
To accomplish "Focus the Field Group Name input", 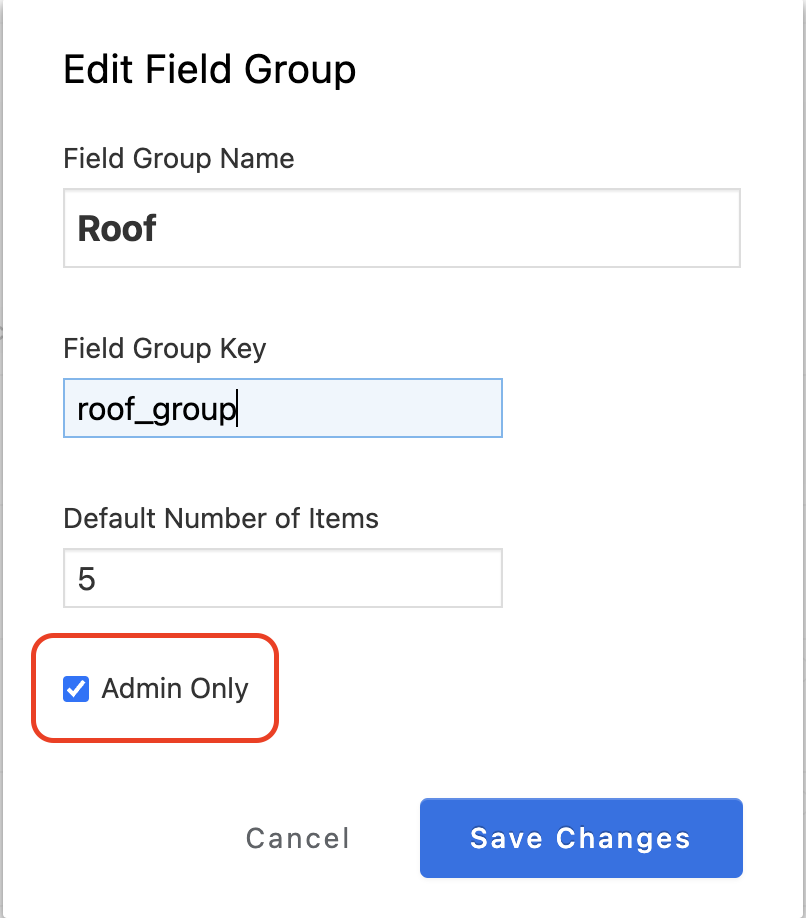I will pos(402,228).
